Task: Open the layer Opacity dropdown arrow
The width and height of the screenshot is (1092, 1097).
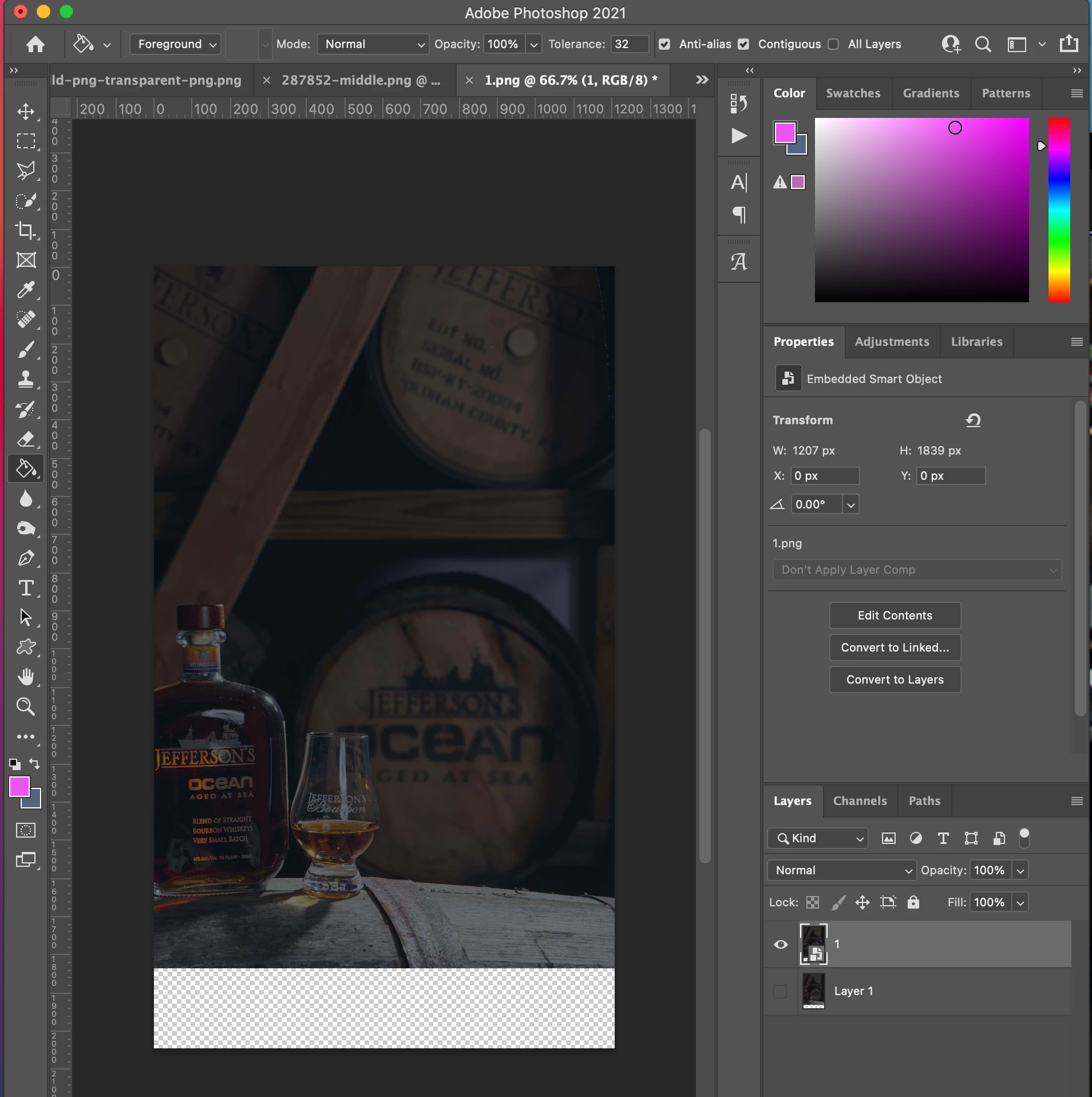Action: tap(1020, 870)
